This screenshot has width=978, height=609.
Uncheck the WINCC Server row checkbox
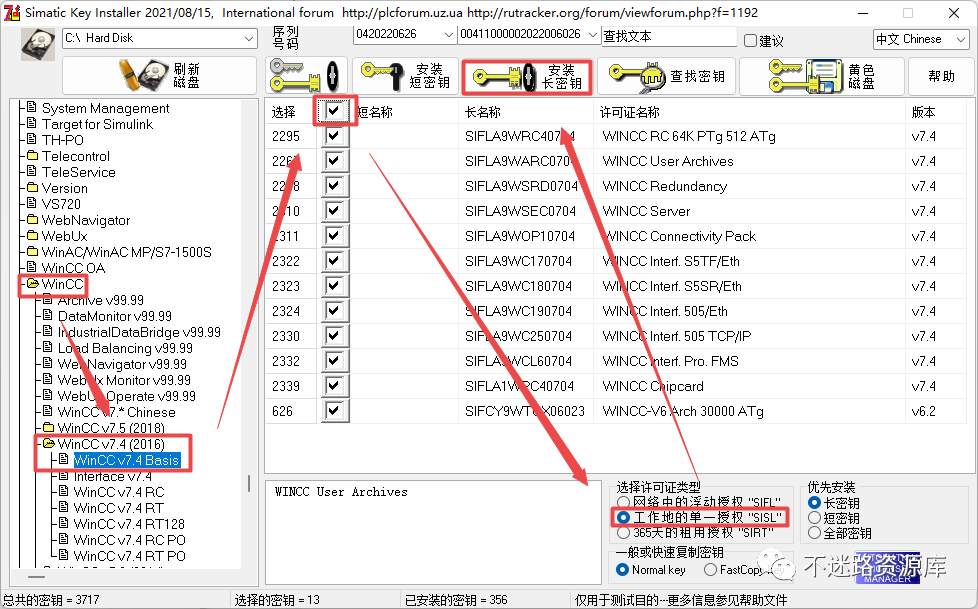click(334, 210)
